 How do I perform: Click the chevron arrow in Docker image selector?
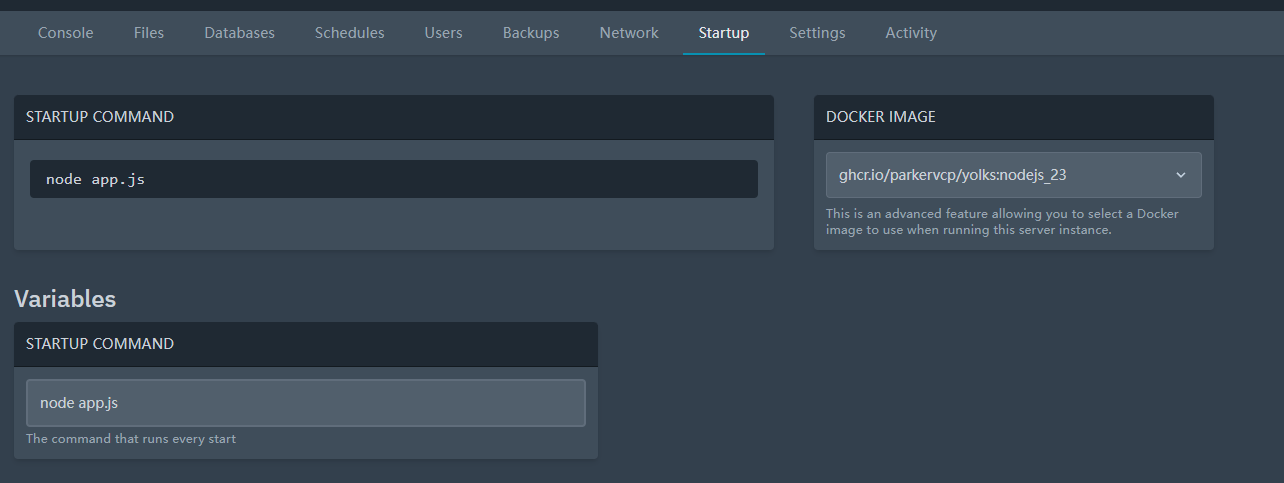click(1181, 175)
